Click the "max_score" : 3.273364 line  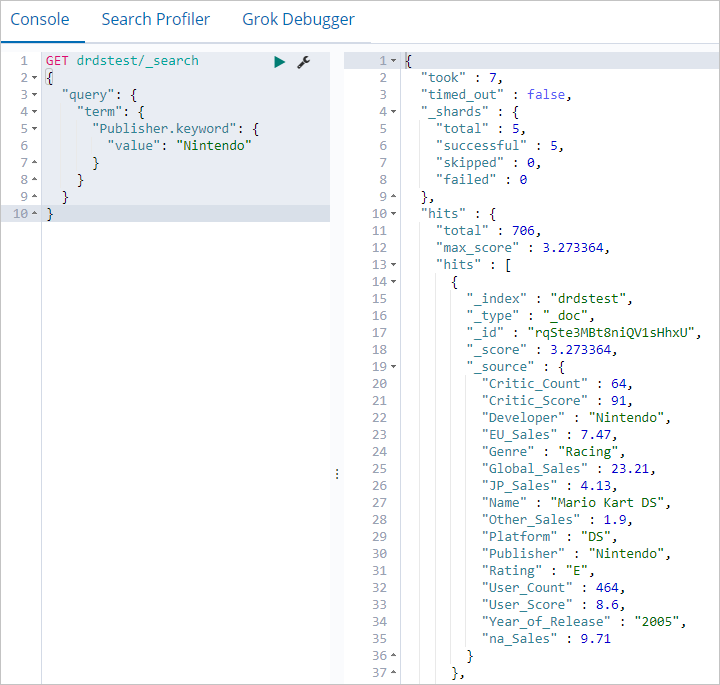[x=523, y=247]
